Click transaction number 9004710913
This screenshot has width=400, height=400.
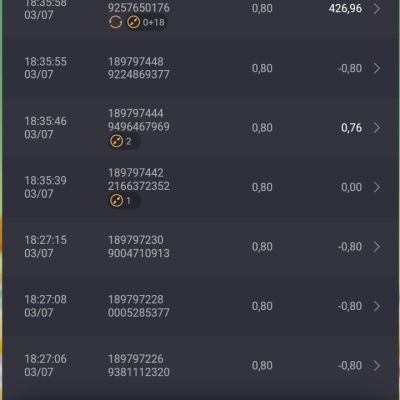coord(139,253)
